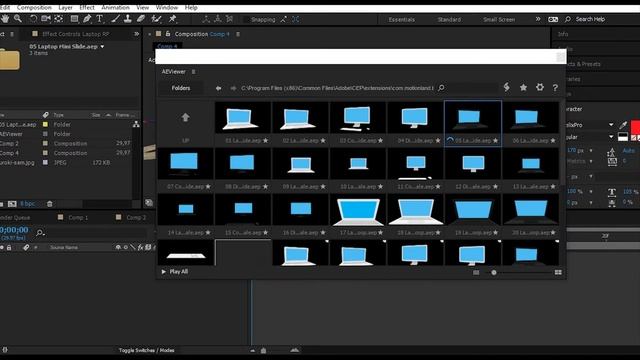Click red fill color swatch
The image size is (640, 360).
pyautogui.click(x=635, y=127)
